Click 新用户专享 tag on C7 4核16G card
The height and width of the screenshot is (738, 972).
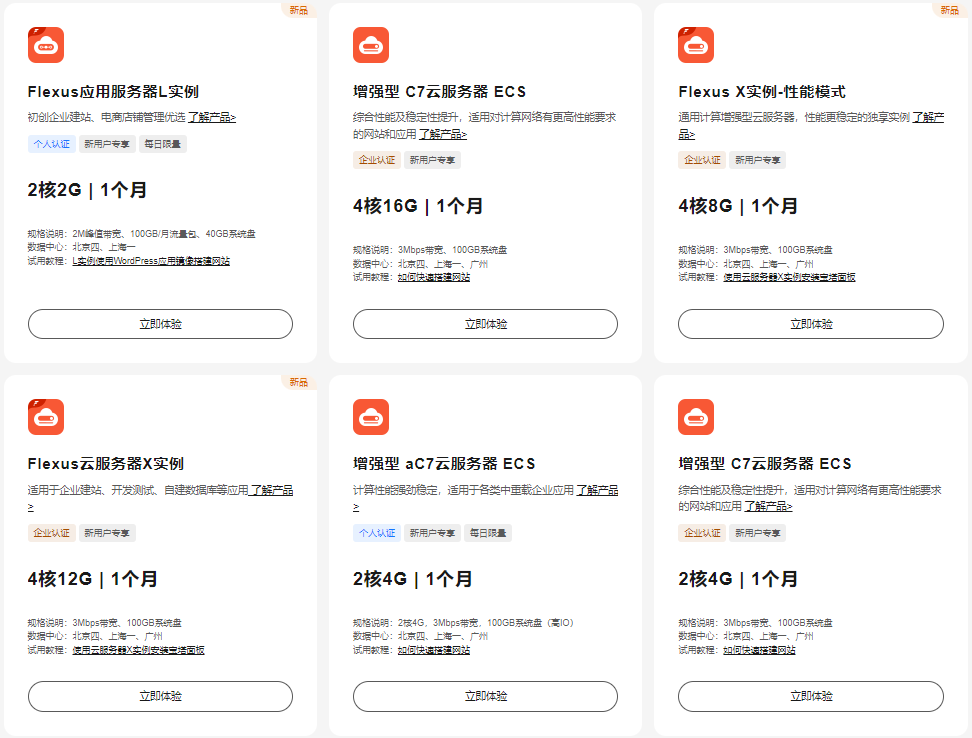pyautogui.click(x=432, y=160)
